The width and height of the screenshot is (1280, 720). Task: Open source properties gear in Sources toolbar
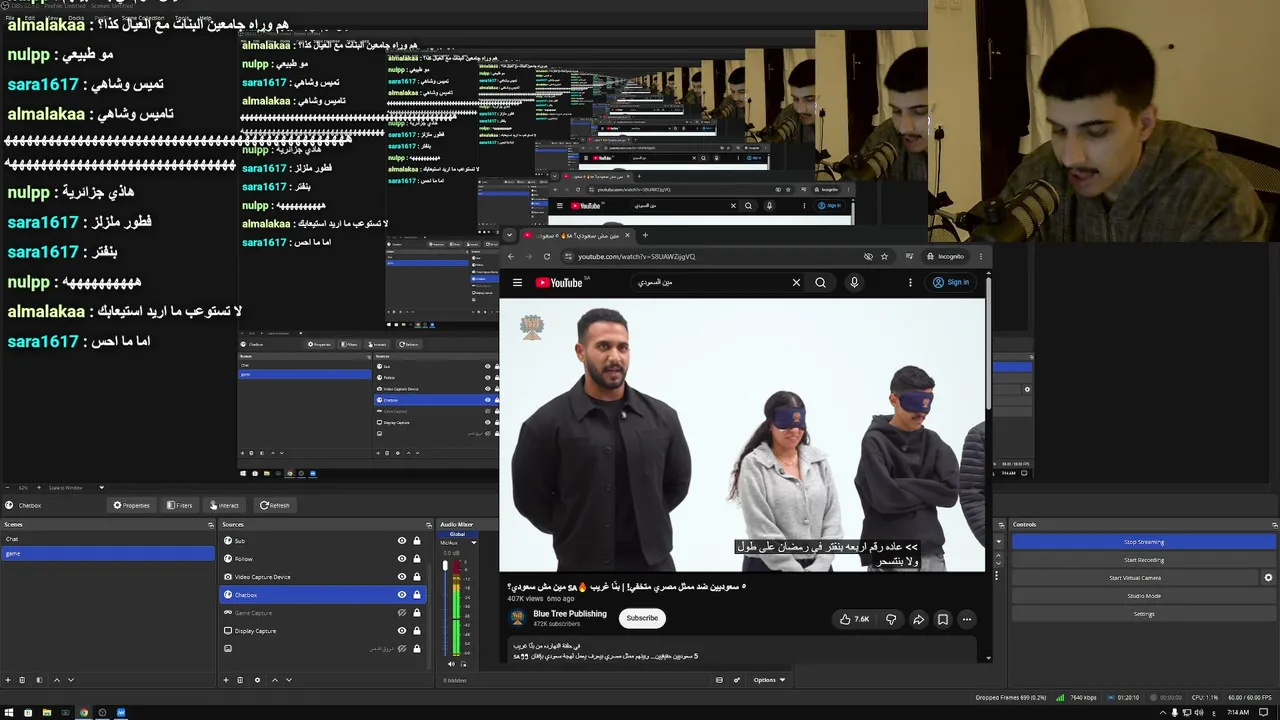[257, 680]
